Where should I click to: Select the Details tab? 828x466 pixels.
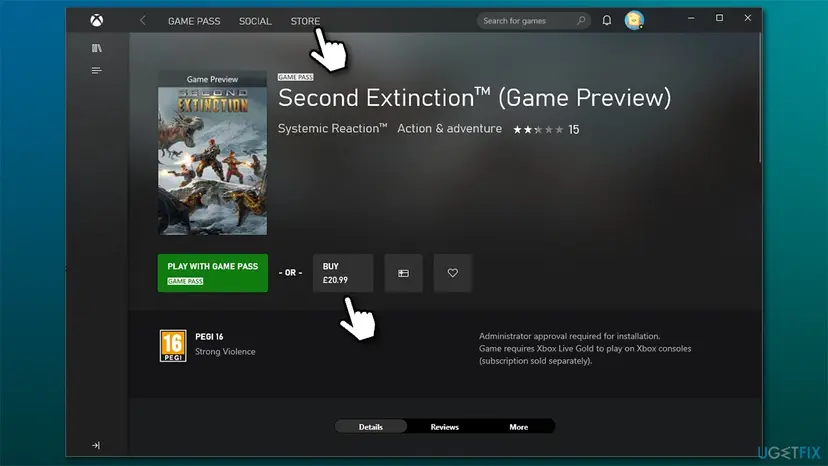pos(371,426)
